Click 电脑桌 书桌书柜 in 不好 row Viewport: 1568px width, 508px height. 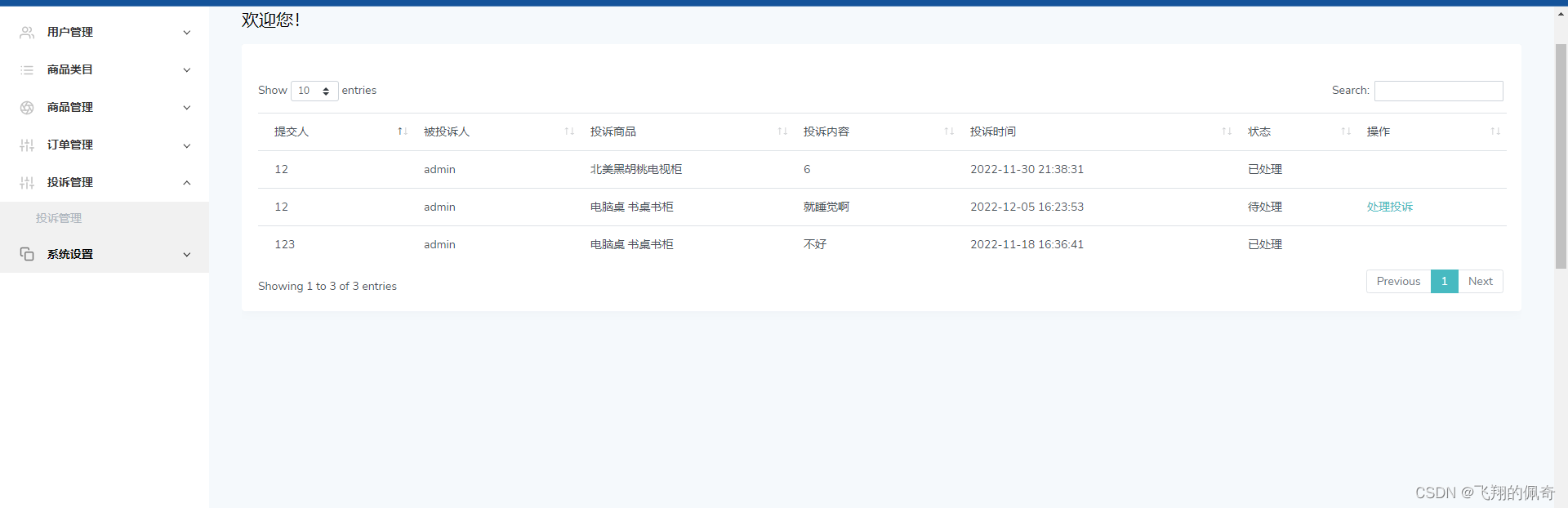631,244
